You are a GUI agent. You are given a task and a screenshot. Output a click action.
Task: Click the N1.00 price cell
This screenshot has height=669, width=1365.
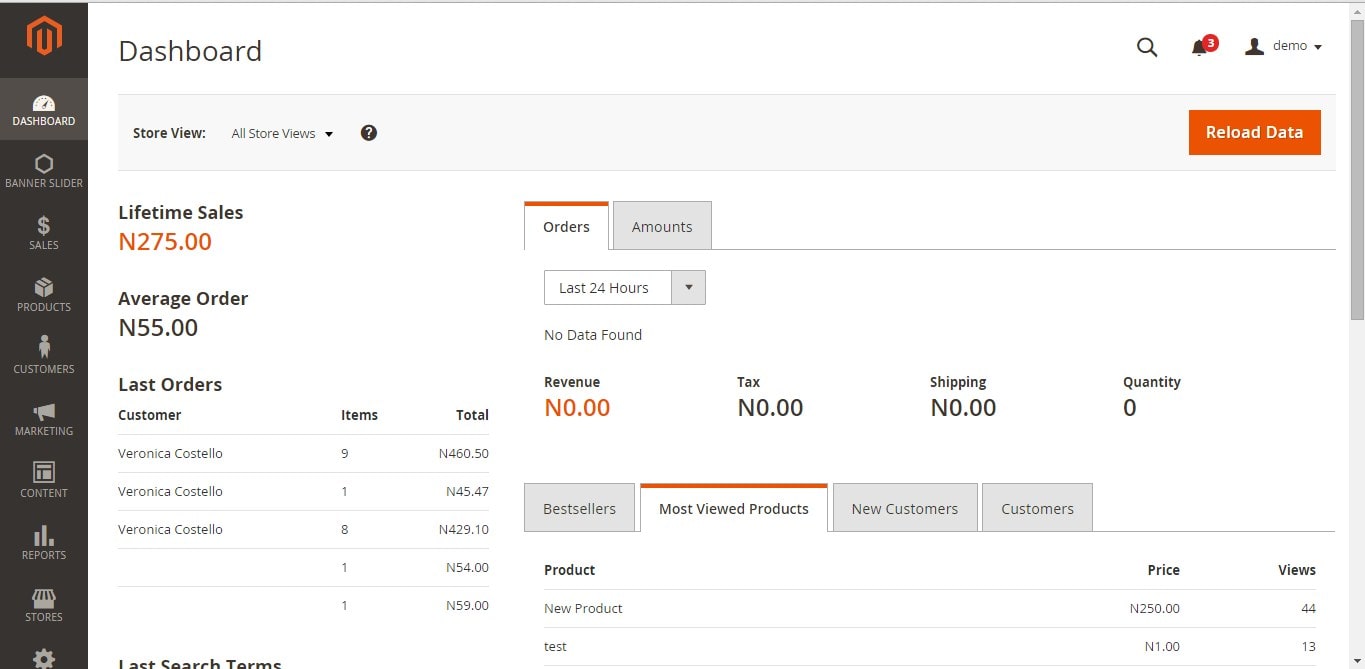pos(1162,646)
